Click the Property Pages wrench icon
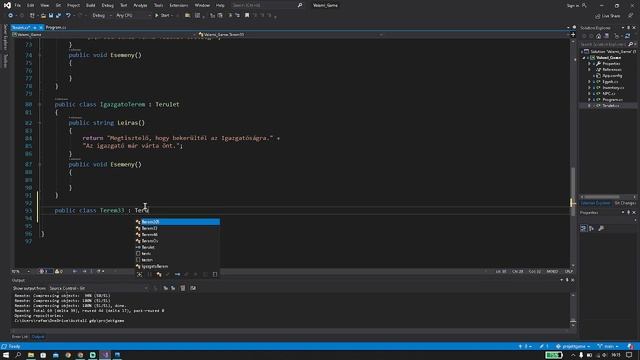 point(601,229)
